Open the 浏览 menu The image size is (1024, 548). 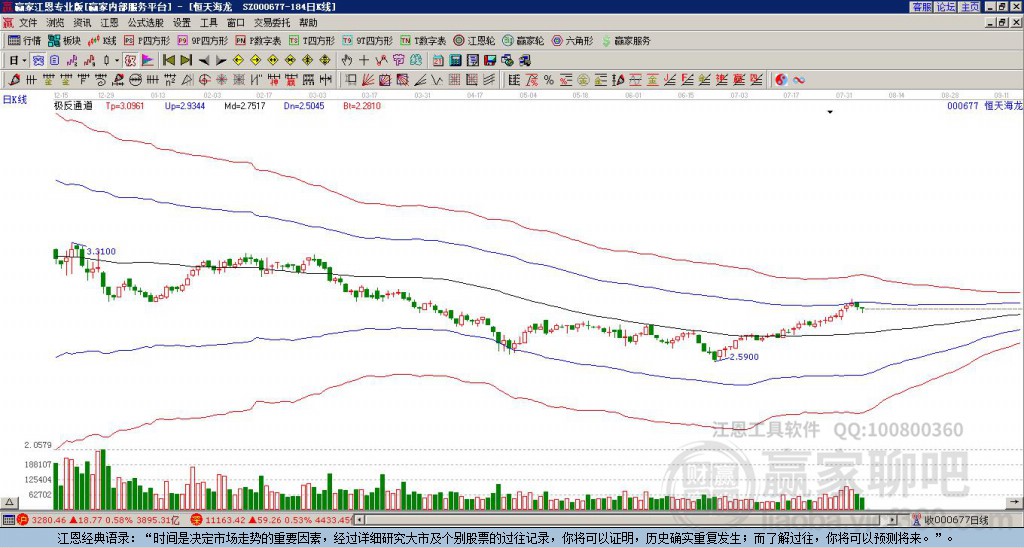coord(56,23)
